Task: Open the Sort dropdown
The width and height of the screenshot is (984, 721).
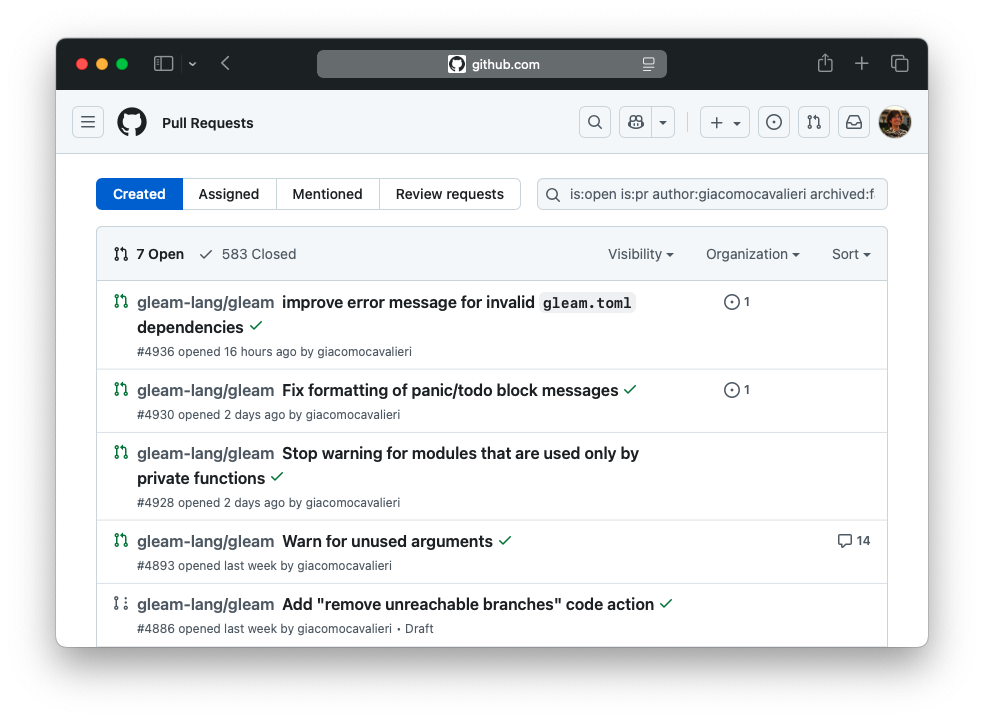Action: tap(851, 254)
